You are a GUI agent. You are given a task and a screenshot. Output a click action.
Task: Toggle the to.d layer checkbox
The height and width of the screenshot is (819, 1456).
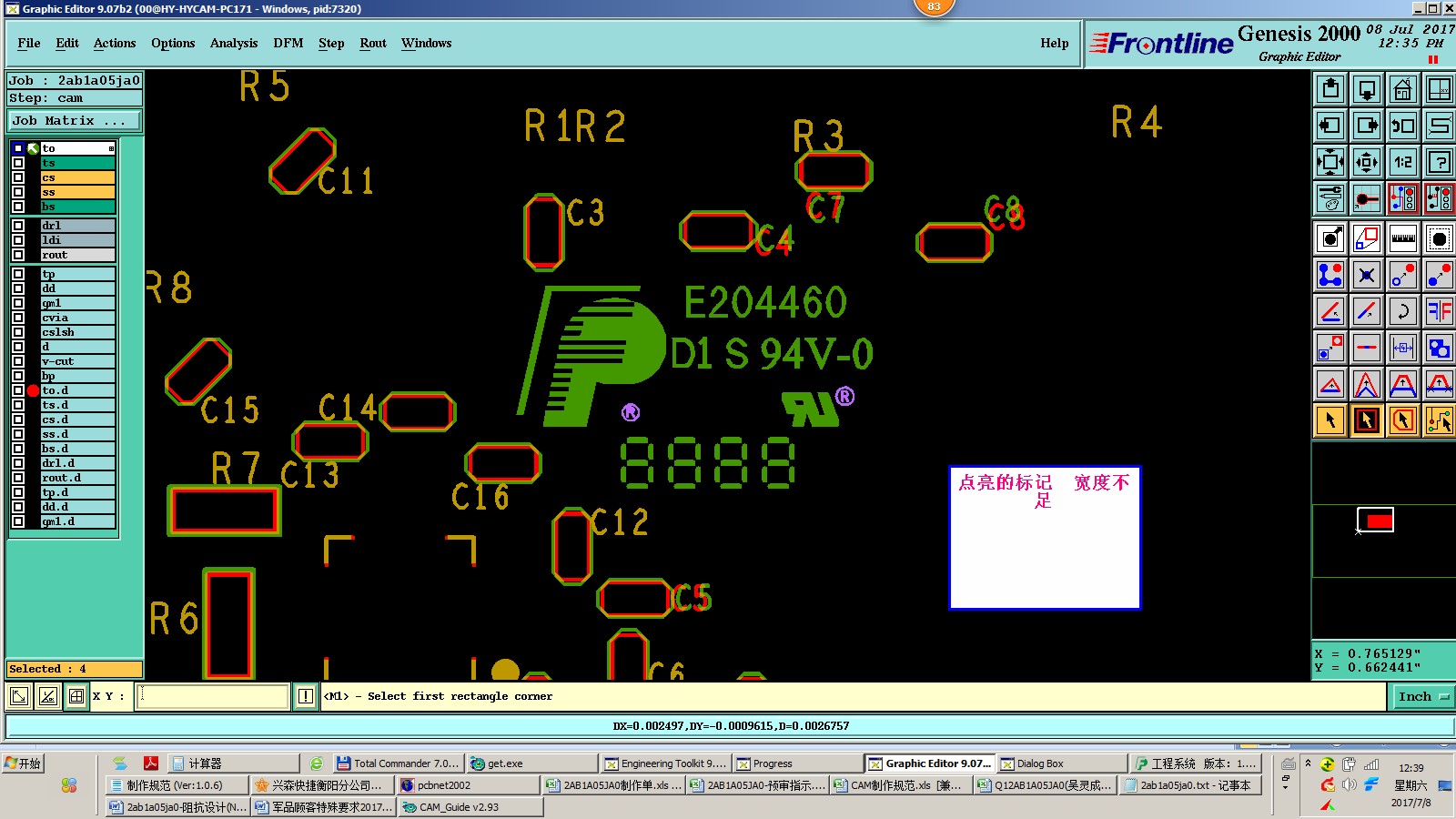[x=18, y=390]
